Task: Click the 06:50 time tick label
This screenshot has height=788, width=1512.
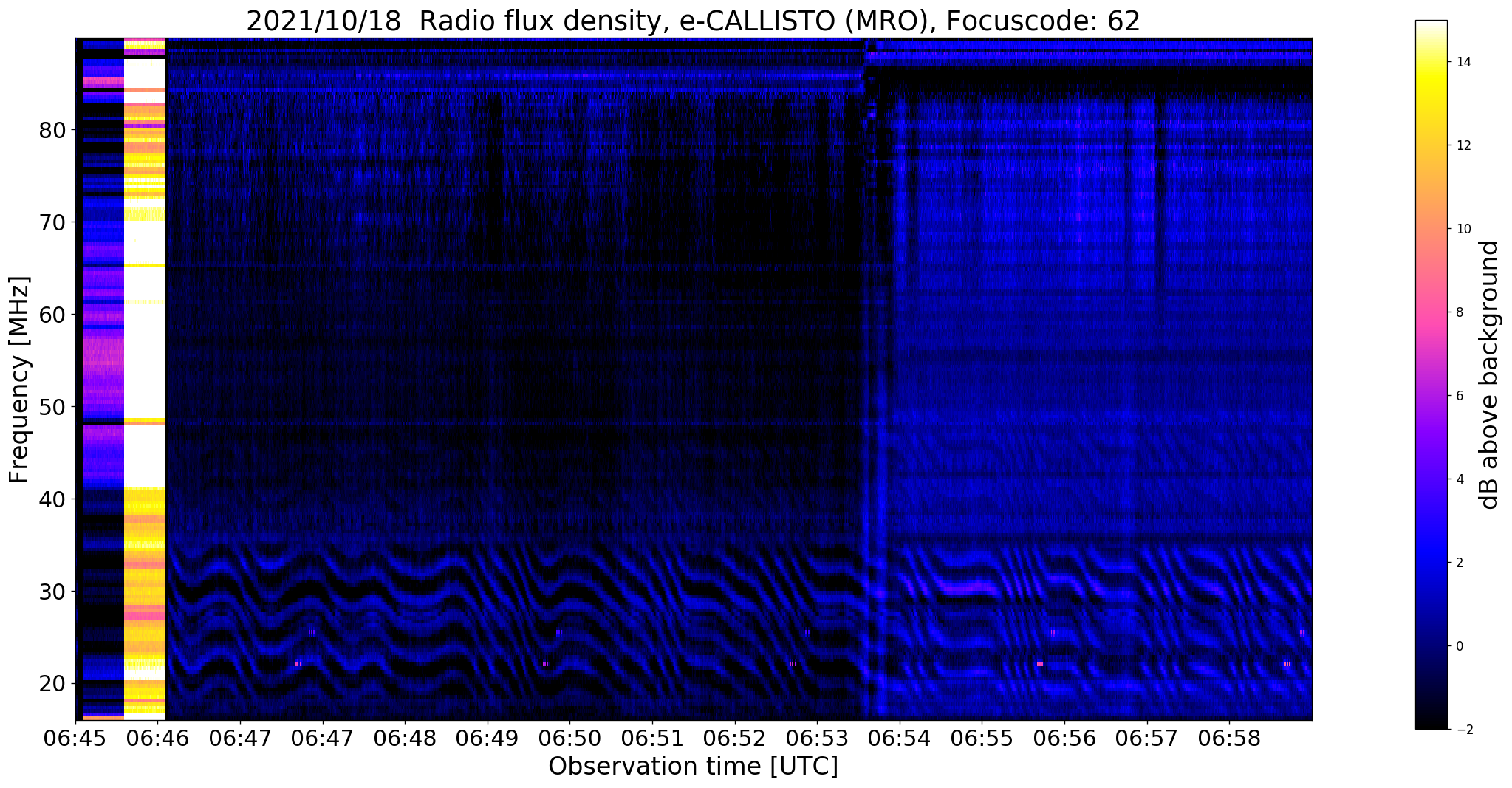Action: coord(570,739)
